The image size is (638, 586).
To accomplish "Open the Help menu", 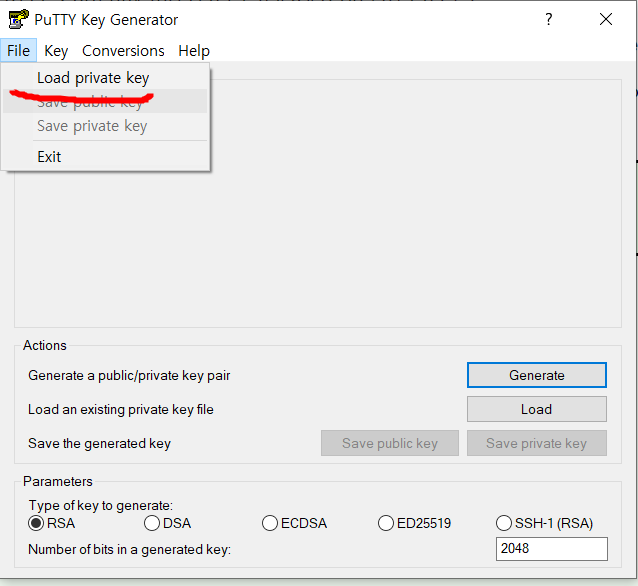I will [194, 51].
